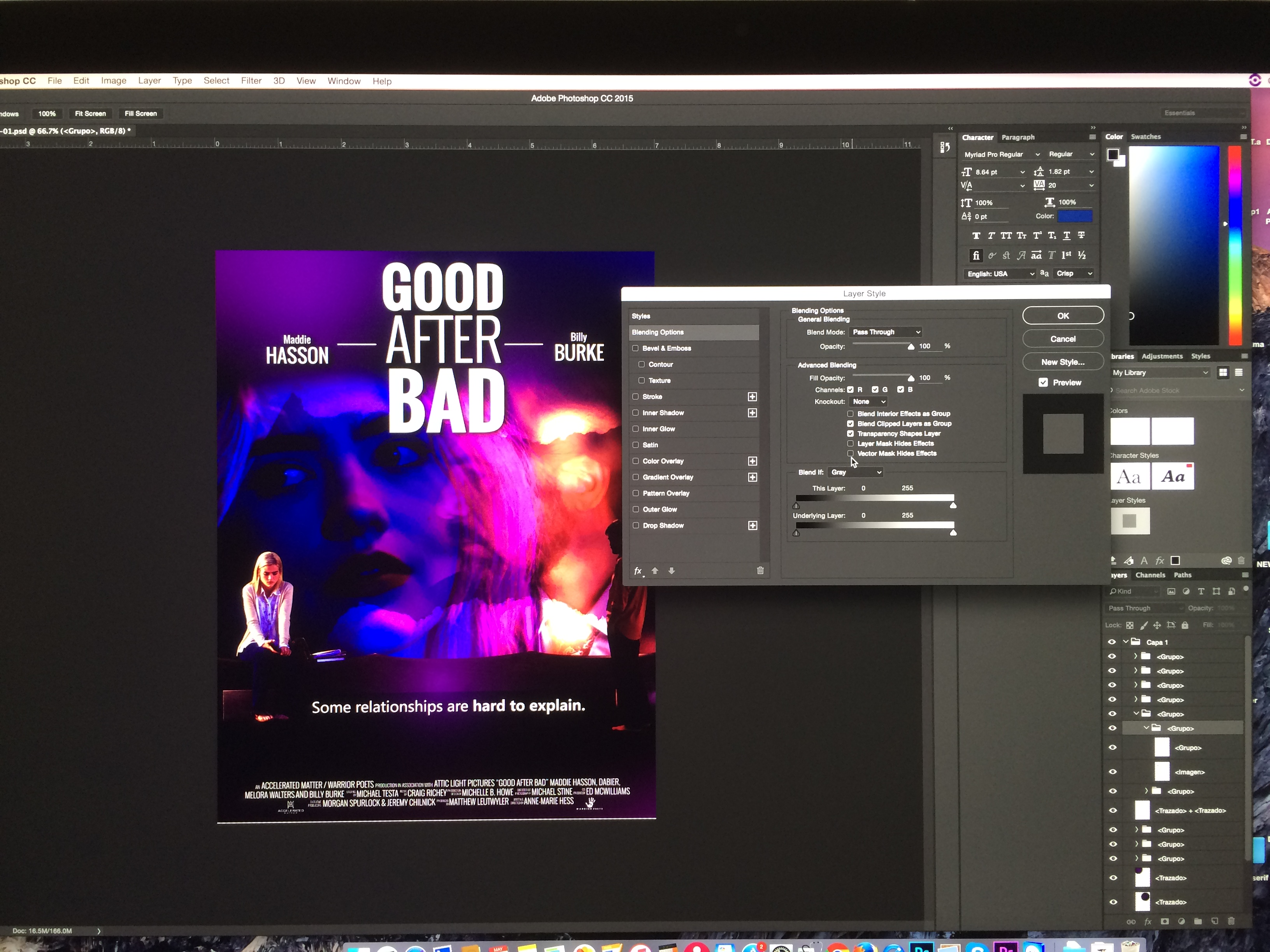
Task: Check Vector Mask Hides Effects option
Action: point(850,453)
